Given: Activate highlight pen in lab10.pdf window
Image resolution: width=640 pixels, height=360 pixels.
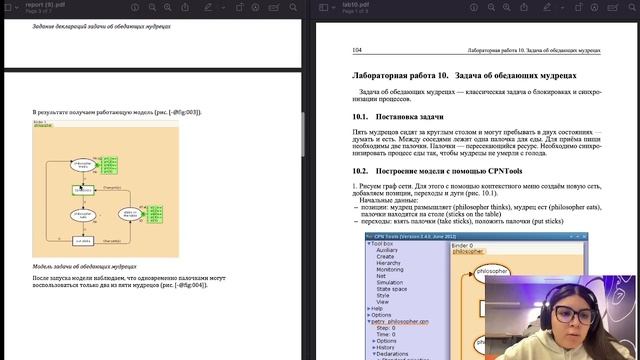Looking at the screenshot, I should 547,7.
